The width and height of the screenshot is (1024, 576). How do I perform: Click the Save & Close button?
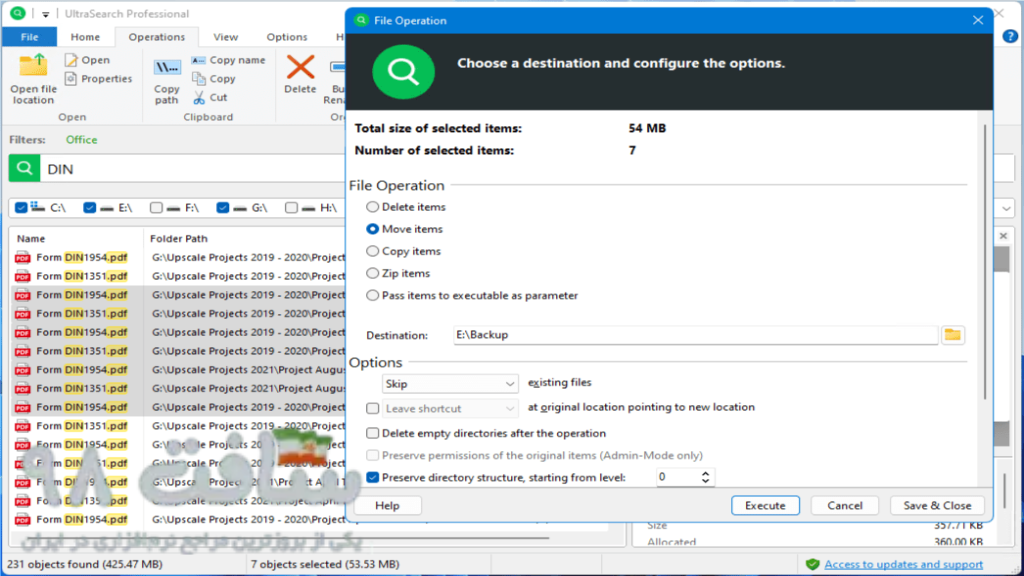937,505
